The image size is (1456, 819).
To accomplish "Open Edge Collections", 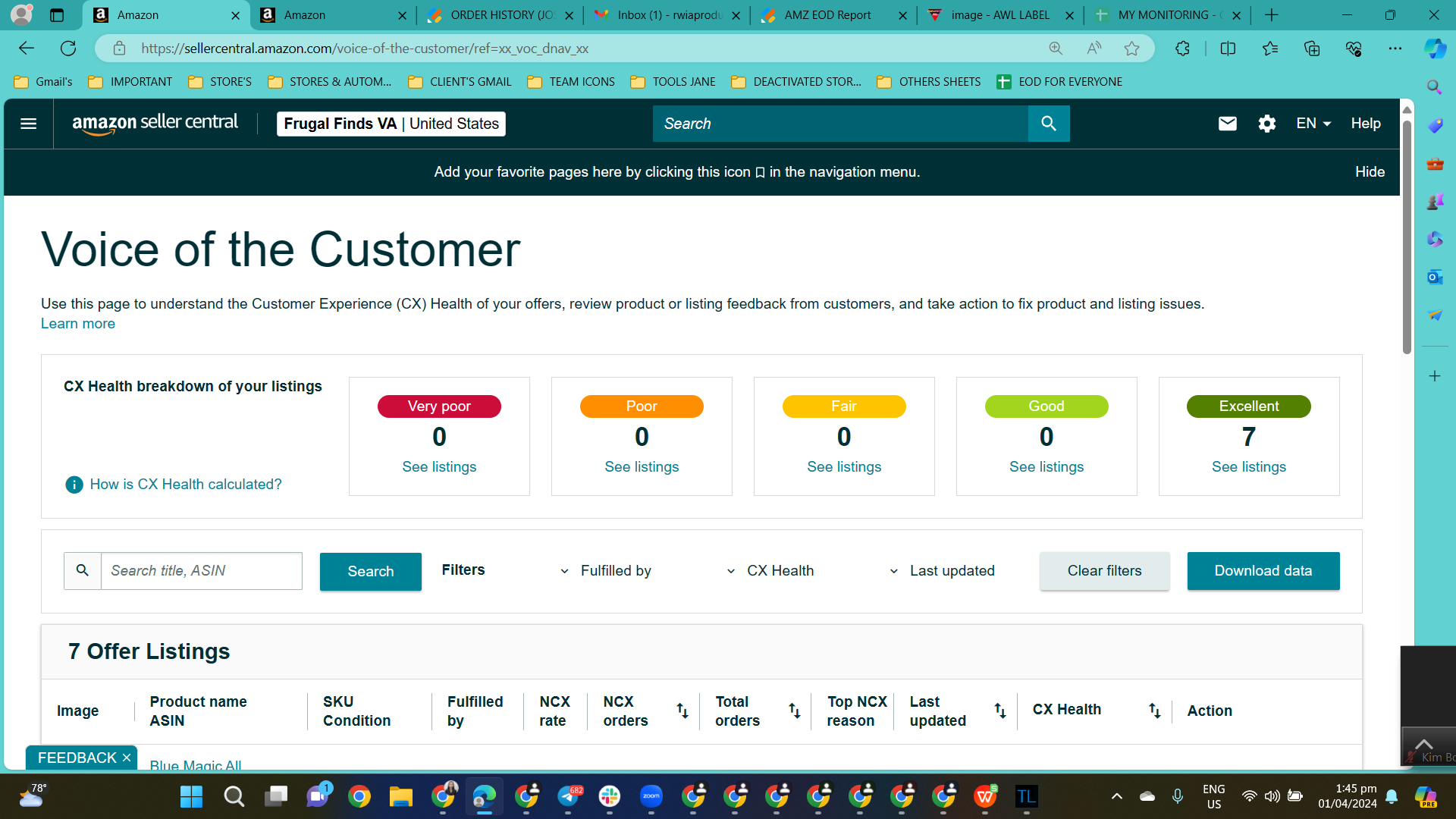I will coord(1312,49).
